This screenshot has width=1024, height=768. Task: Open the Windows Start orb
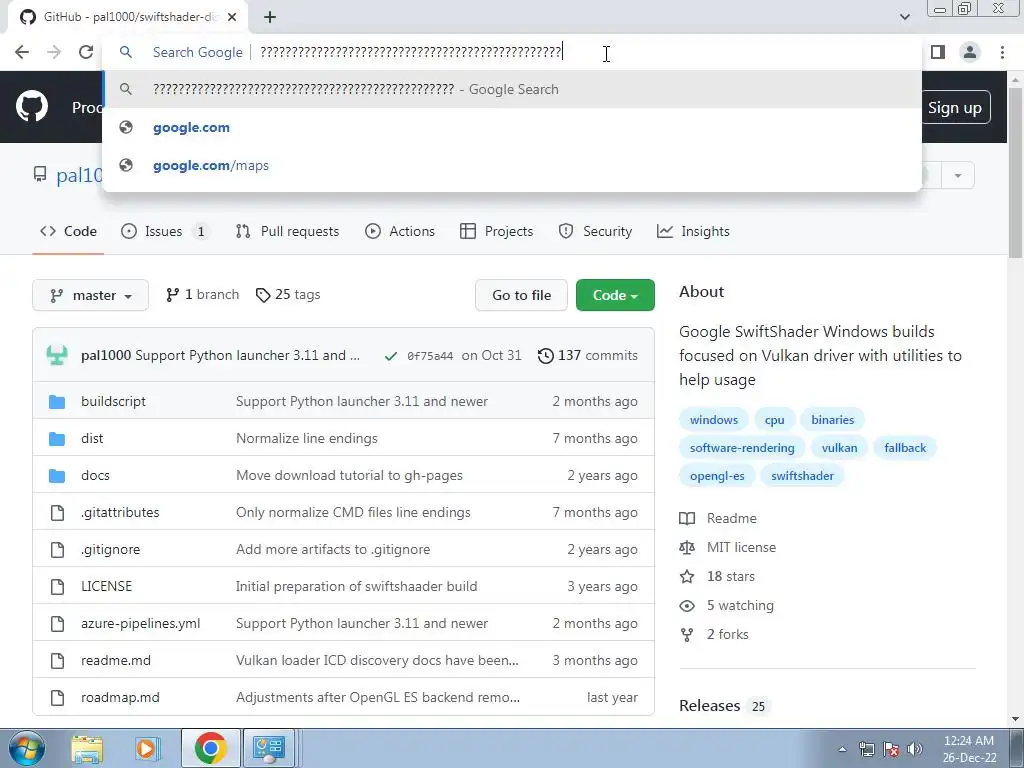[x=27, y=748]
